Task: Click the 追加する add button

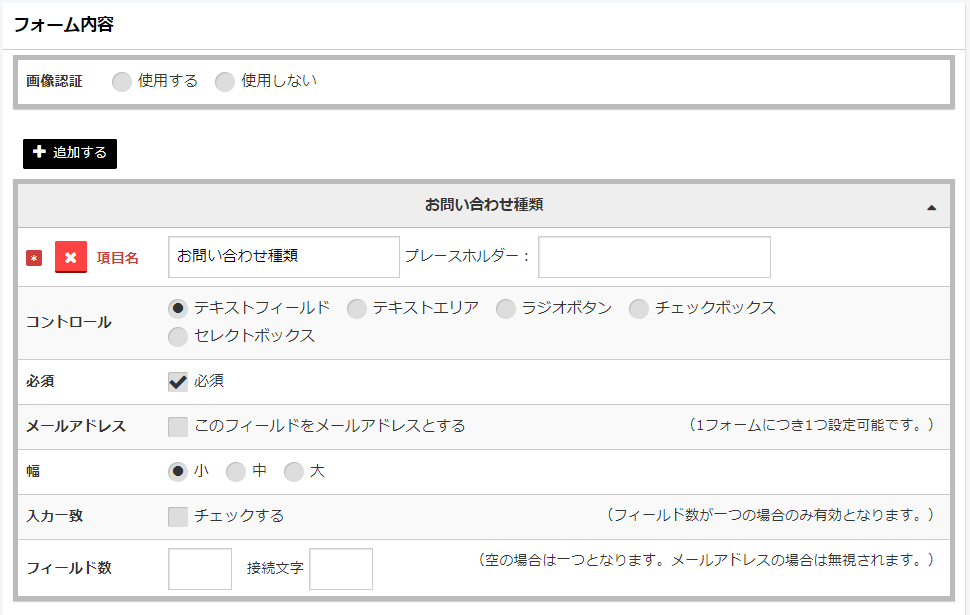Action: 70,153
